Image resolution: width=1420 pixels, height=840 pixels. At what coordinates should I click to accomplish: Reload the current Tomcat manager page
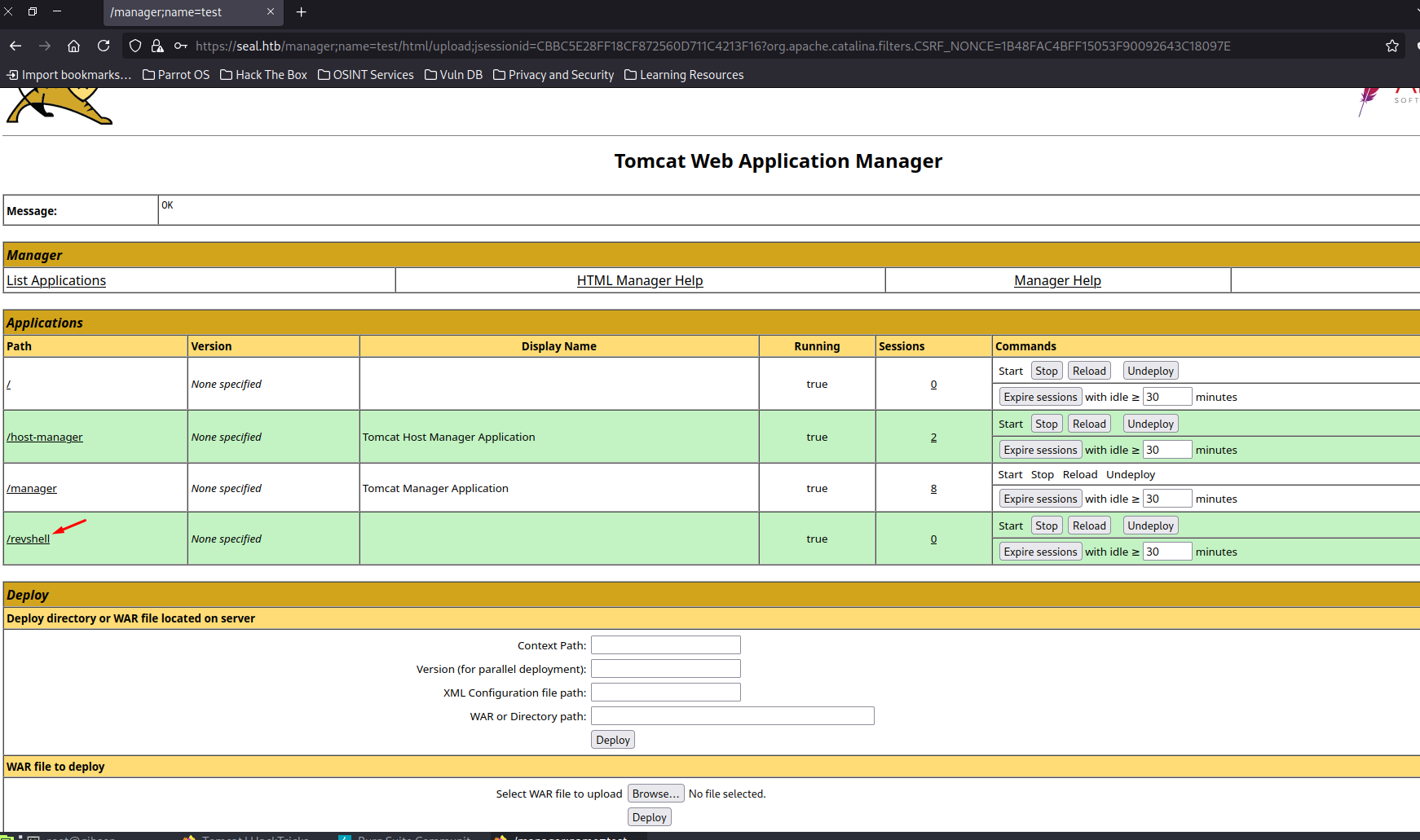click(x=104, y=46)
